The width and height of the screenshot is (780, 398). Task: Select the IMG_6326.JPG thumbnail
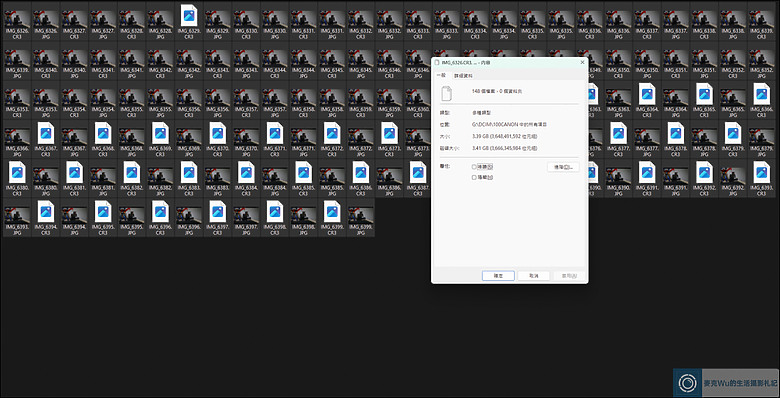(x=46, y=19)
